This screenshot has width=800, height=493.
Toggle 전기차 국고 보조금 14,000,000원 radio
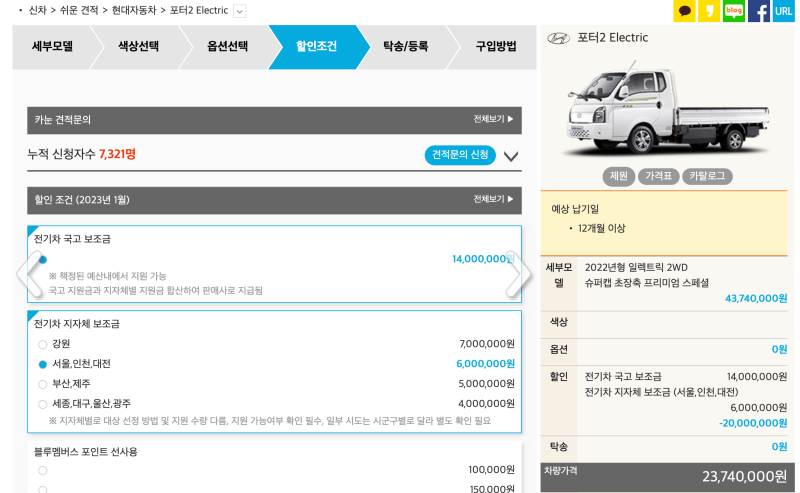point(43,260)
